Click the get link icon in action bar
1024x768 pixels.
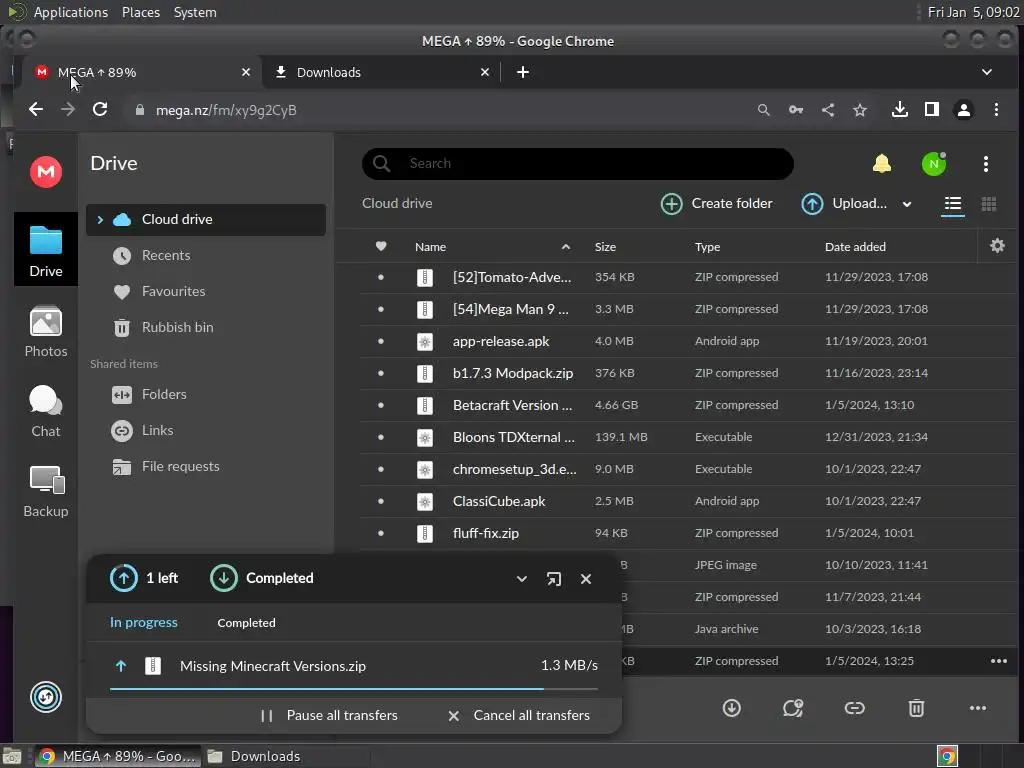[x=854, y=708]
